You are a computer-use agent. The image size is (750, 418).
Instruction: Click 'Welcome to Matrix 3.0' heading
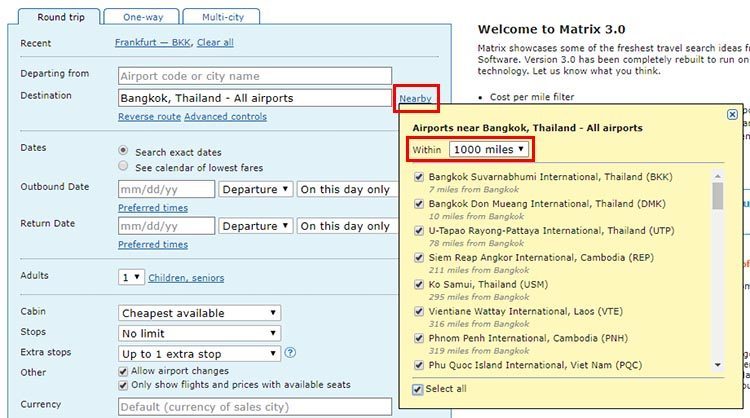(551, 29)
